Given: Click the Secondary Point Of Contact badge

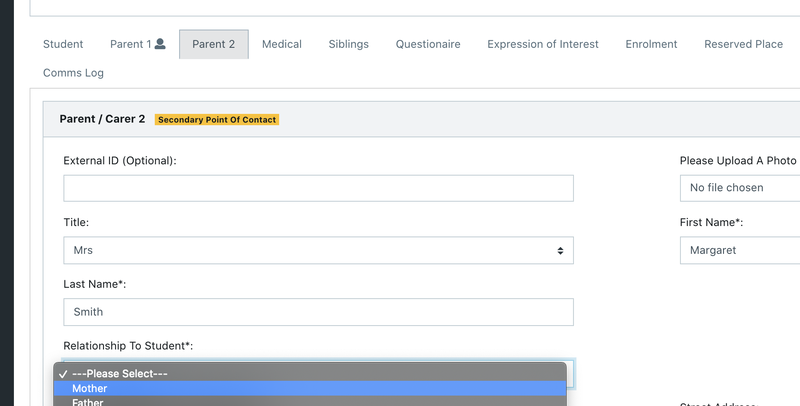Looking at the screenshot, I should tap(217, 119).
